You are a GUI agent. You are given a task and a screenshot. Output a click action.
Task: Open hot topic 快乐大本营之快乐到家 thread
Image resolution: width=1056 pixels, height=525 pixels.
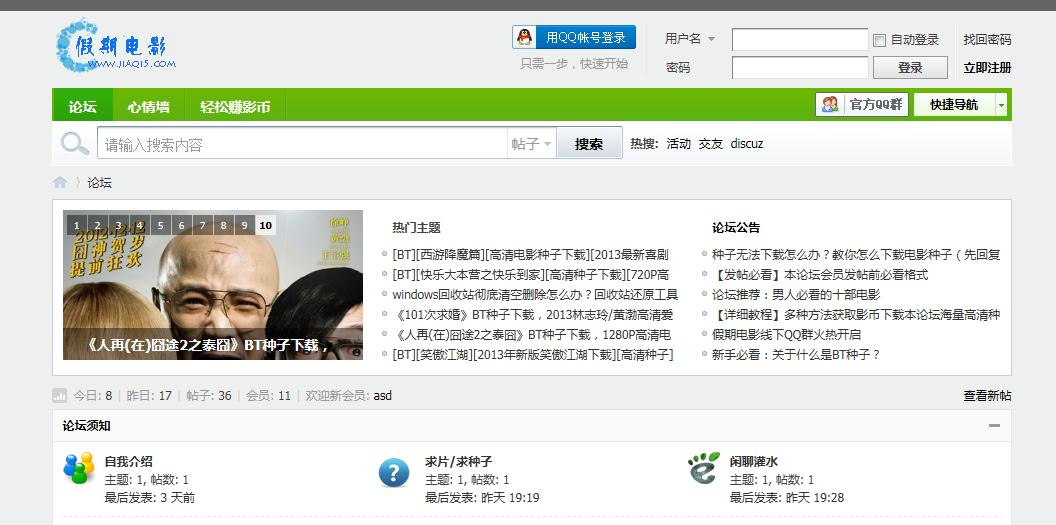click(531, 275)
